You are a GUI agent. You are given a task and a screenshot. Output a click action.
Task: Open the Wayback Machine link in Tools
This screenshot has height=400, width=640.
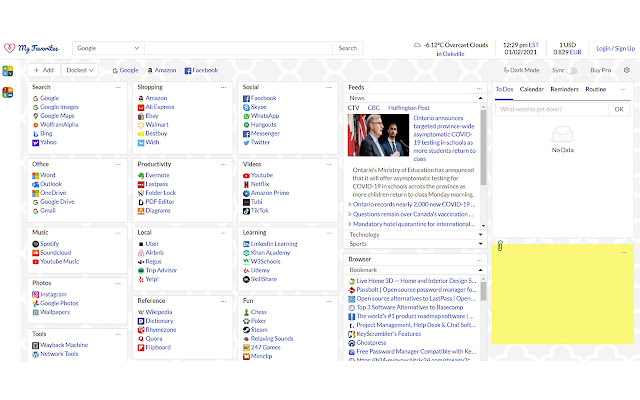pyautogui.click(x=64, y=345)
